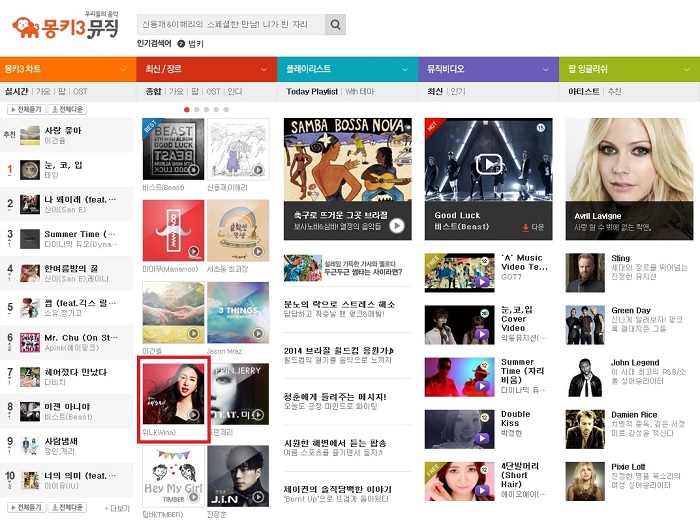Click bottom 전체다운 download-all button
This screenshot has height=525, width=700.
pos(67,508)
